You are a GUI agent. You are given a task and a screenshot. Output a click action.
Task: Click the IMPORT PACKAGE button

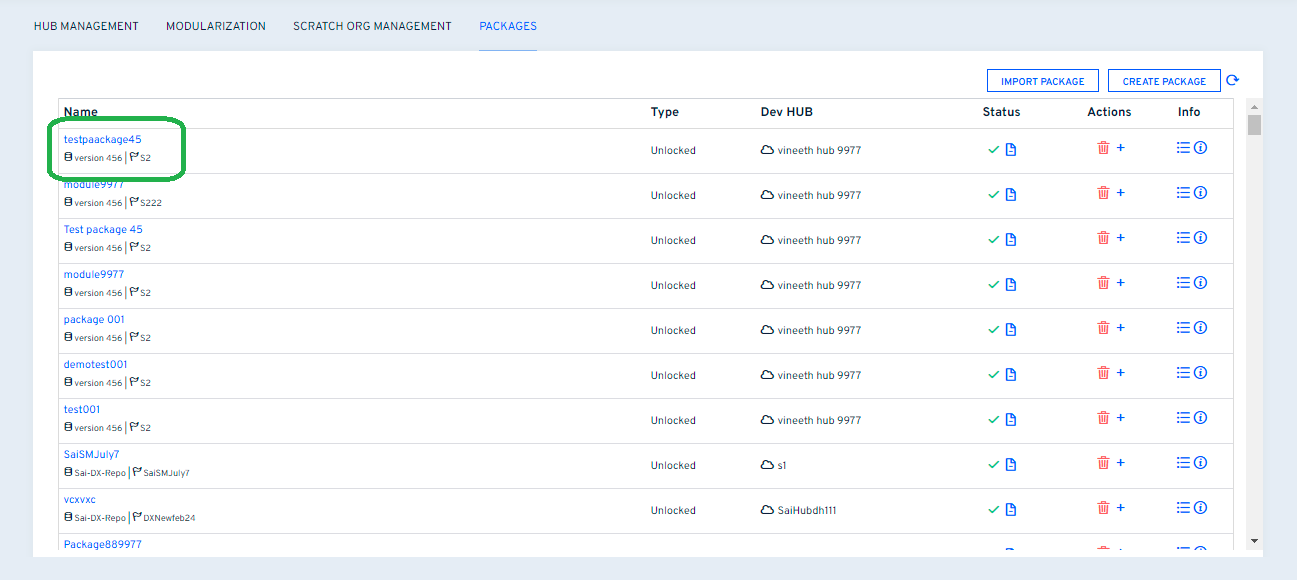(x=1042, y=80)
